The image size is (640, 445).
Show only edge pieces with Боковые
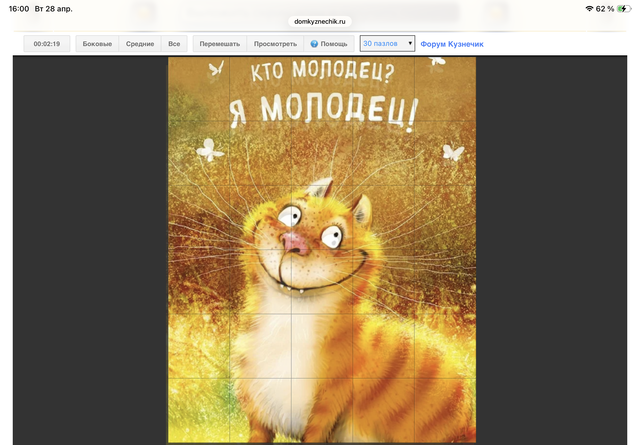click(97, 44)
